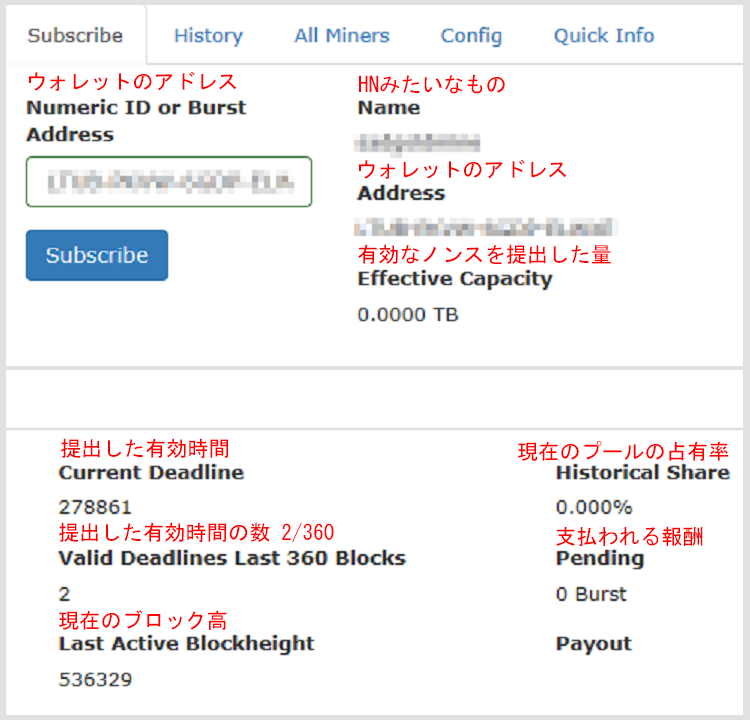Viewport: 750px width, 720px height.
Task: Click the Historical Share heading
Action: point(642,472)
